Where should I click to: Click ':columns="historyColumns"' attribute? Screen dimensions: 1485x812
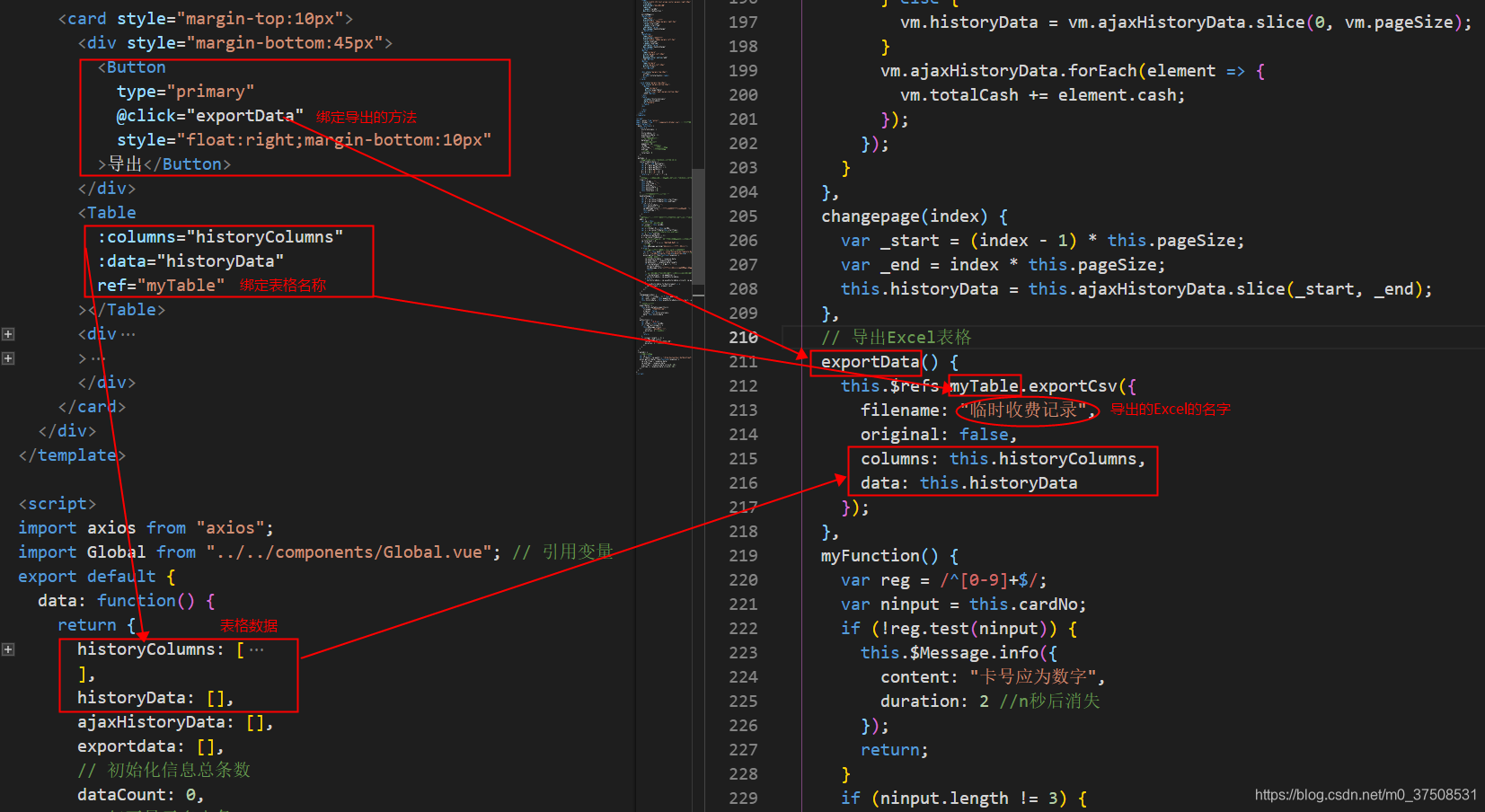(x=220, y=237)
